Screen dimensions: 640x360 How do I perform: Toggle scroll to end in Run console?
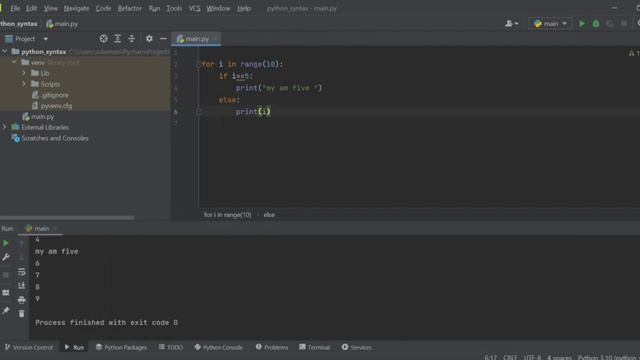coord(22,286)
